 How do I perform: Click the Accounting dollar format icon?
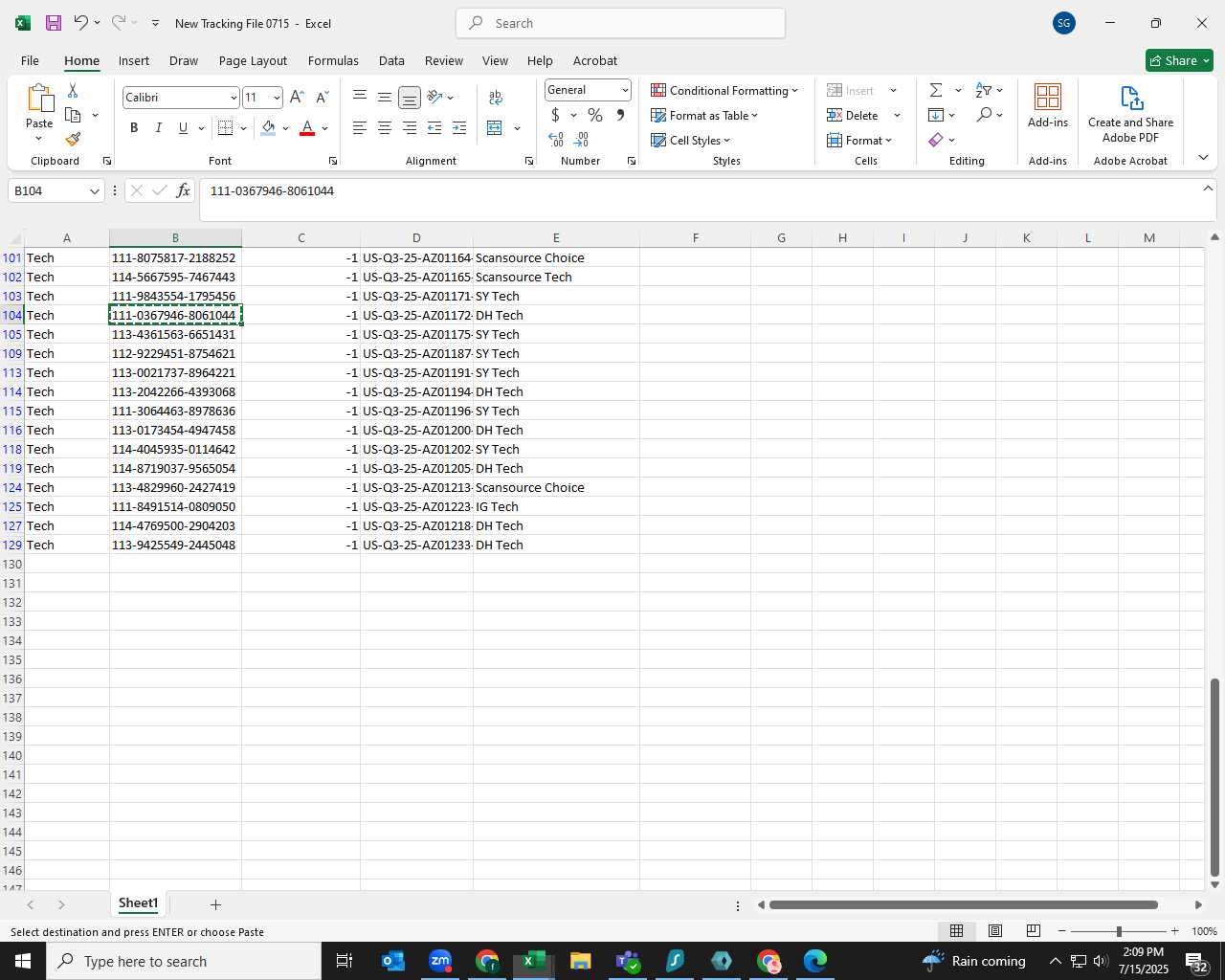(x=555, y=115)
